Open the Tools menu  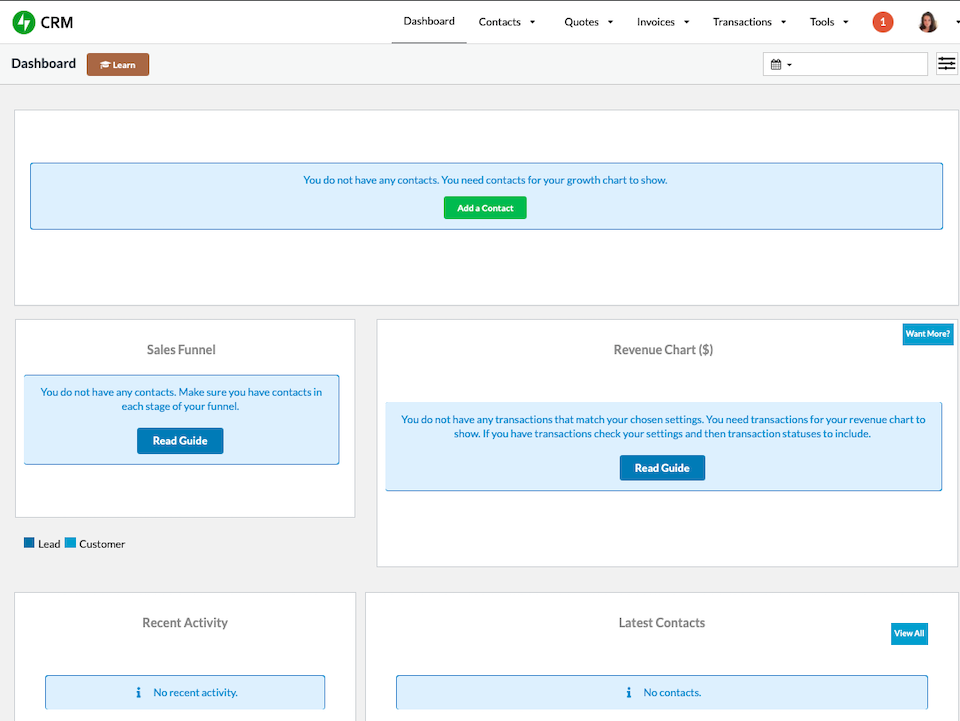tap(828, 21)
